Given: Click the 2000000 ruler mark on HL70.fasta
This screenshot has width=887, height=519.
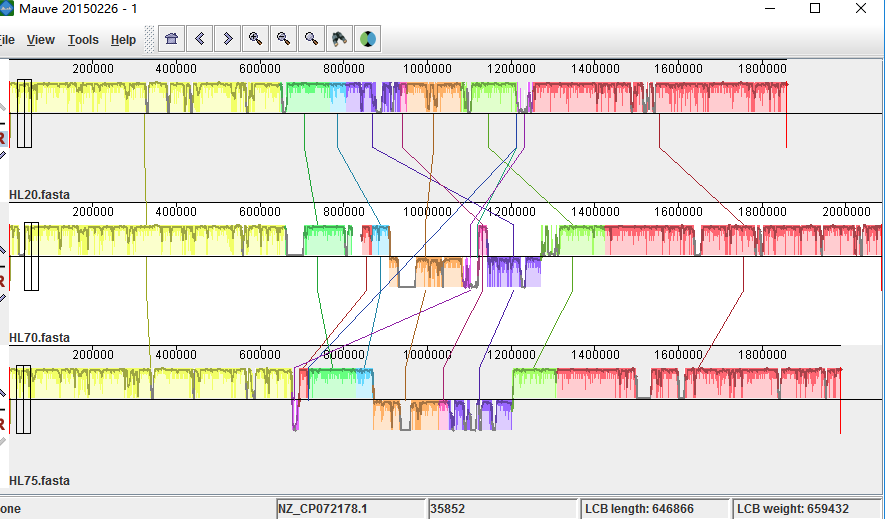Looking at the screenshot, I should pyautogui.click(x=846, y=212).
